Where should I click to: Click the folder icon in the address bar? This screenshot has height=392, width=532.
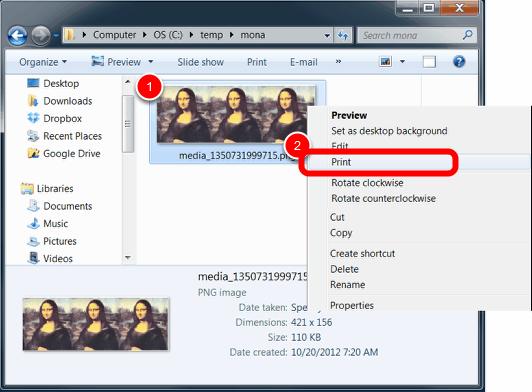(70, 35)
